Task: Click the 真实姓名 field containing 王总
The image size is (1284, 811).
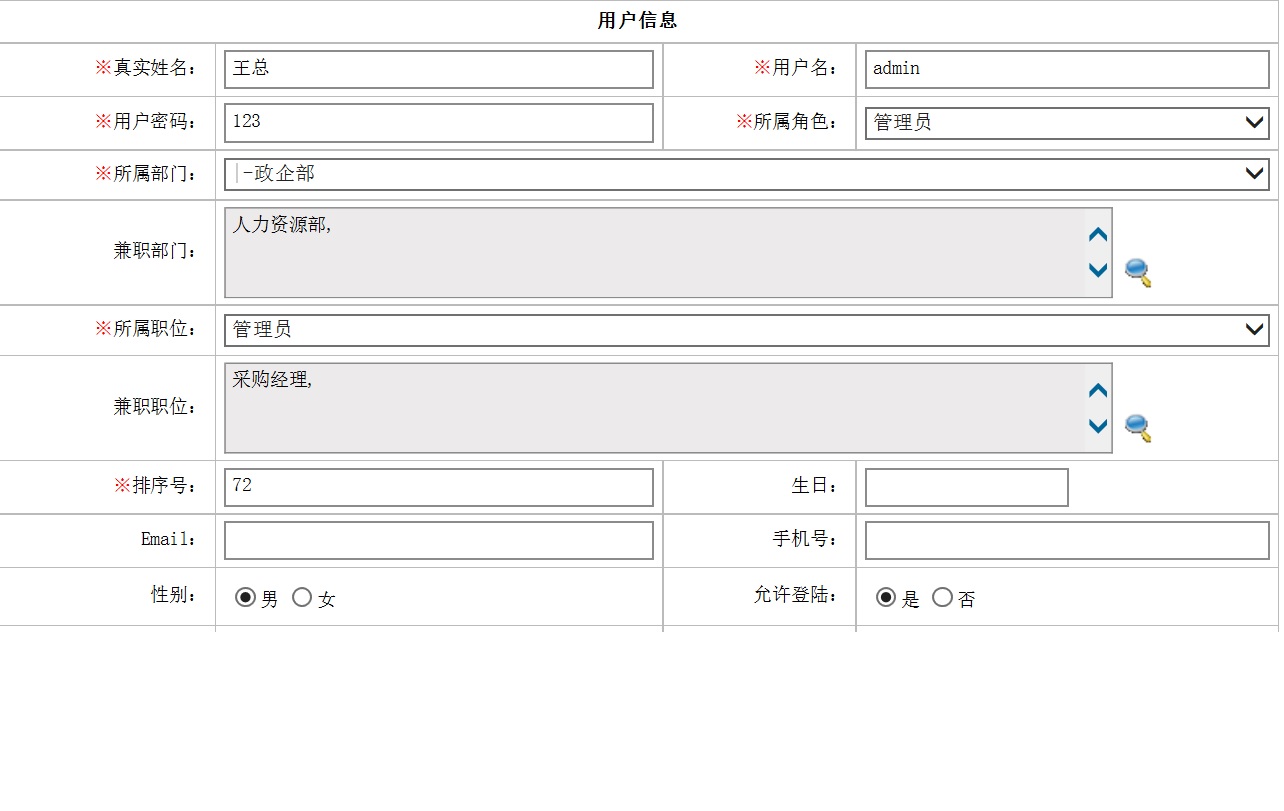Action: [439, 69]
